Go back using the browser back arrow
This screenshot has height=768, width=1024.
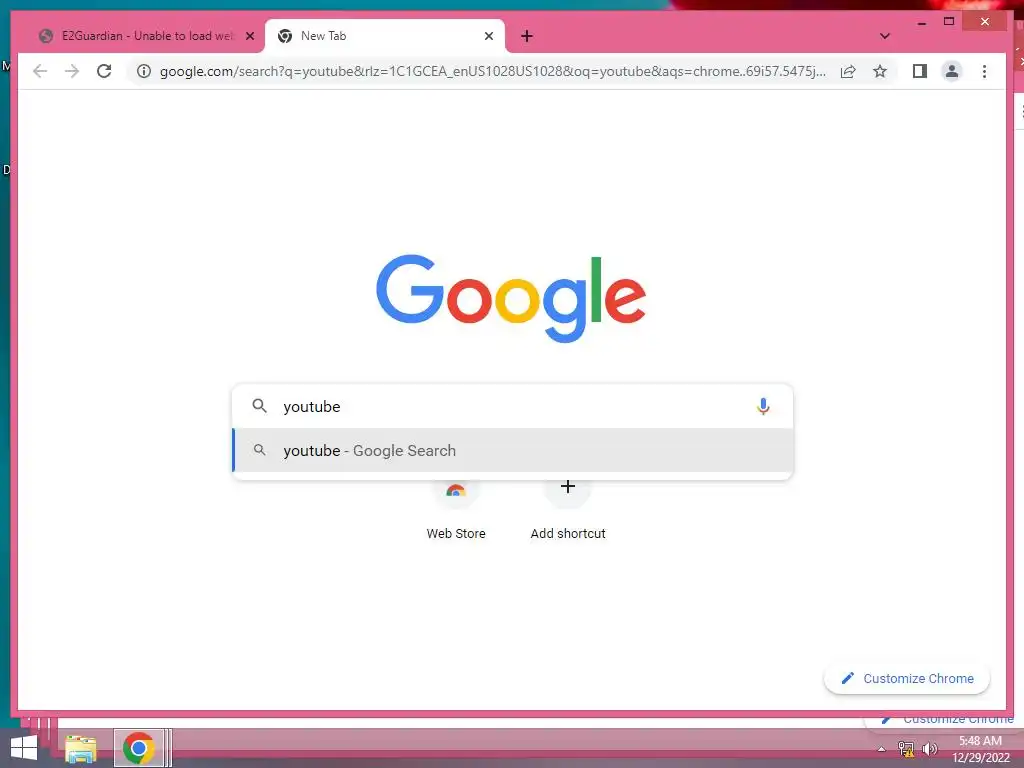coord(40,71)
